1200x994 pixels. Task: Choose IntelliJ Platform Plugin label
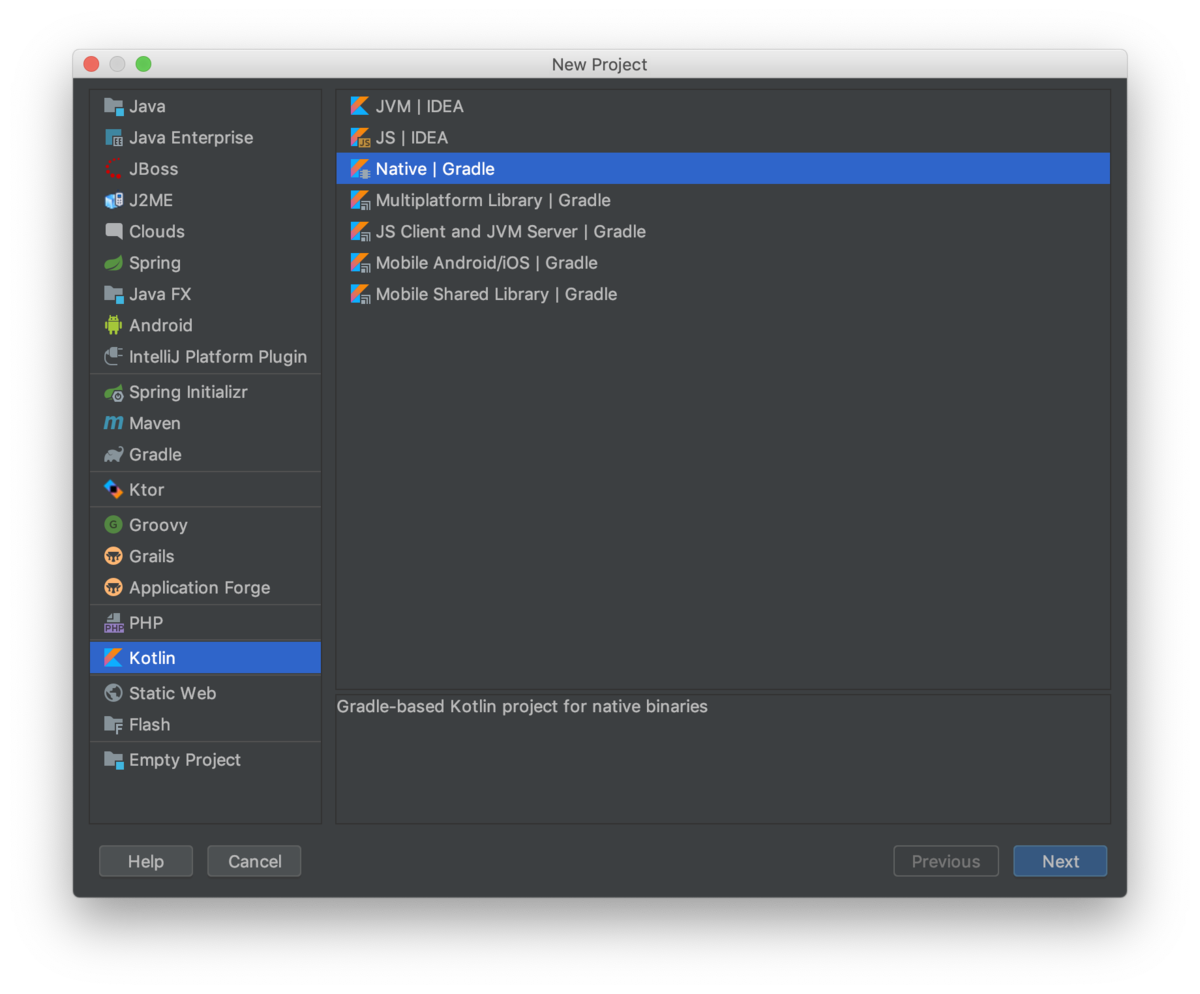click(x=218, y=357)
